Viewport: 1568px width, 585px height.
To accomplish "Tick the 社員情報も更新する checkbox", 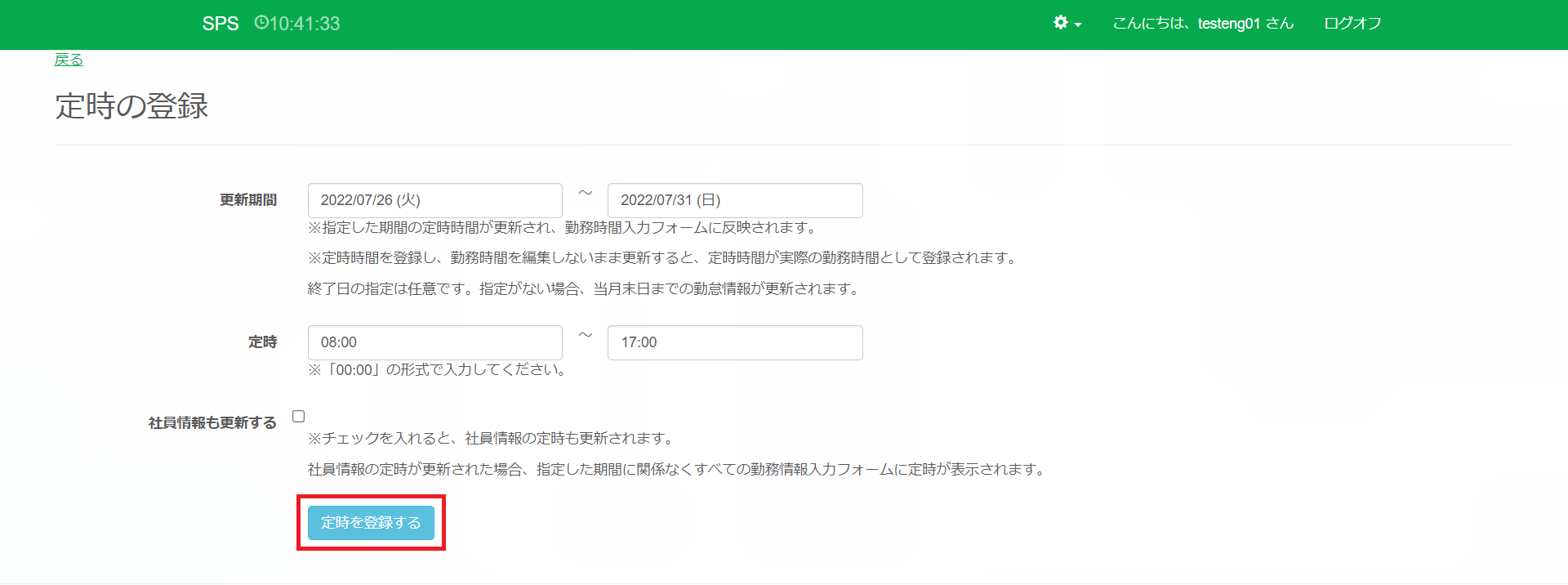I will click(299, 417).
